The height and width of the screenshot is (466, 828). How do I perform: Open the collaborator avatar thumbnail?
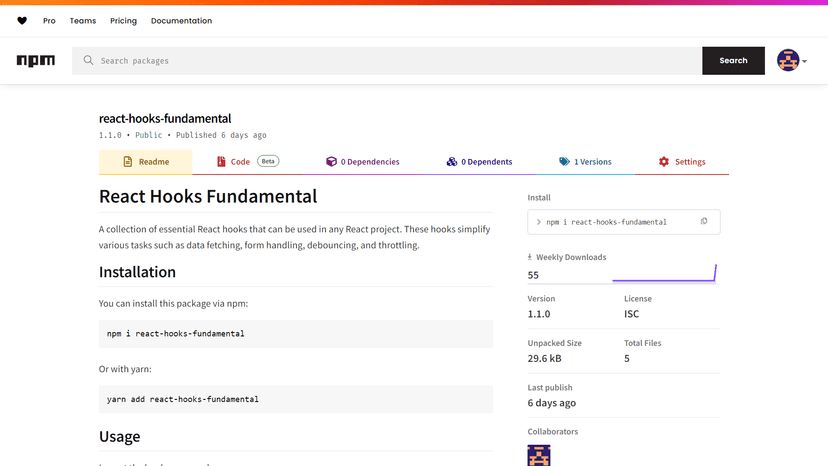(539, 455)
